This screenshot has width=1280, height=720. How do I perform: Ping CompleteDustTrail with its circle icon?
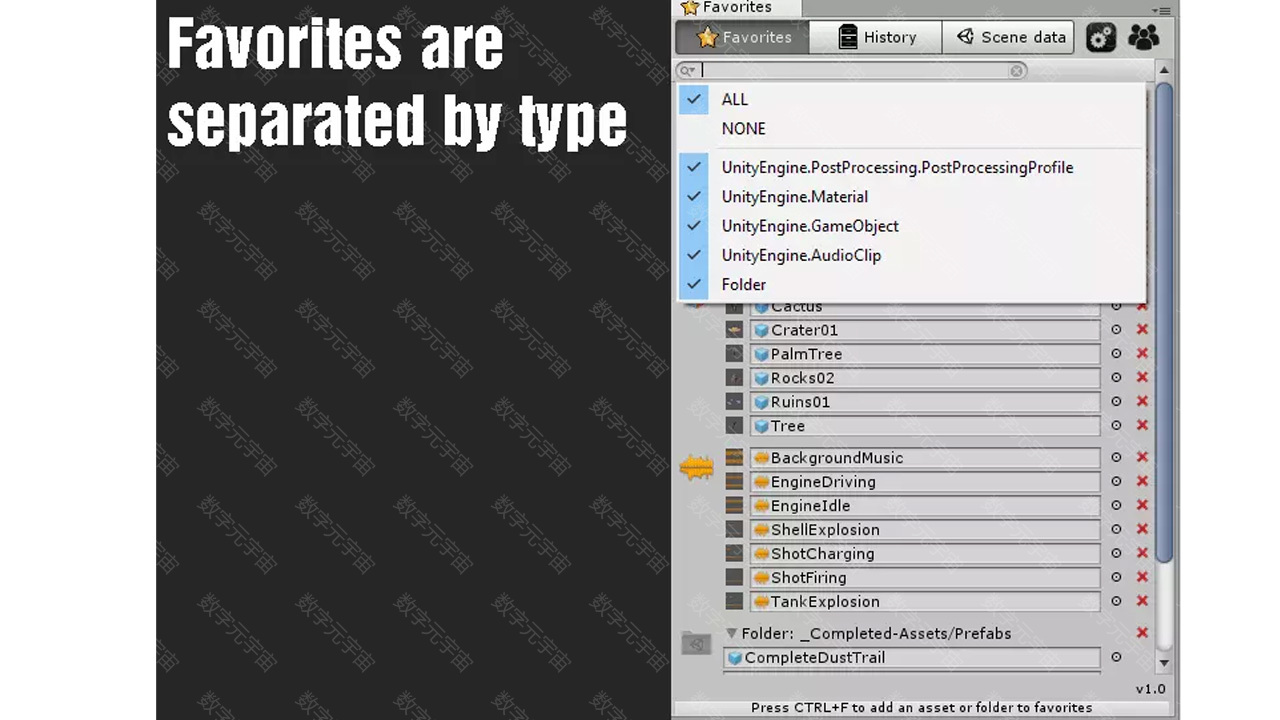1116,658
